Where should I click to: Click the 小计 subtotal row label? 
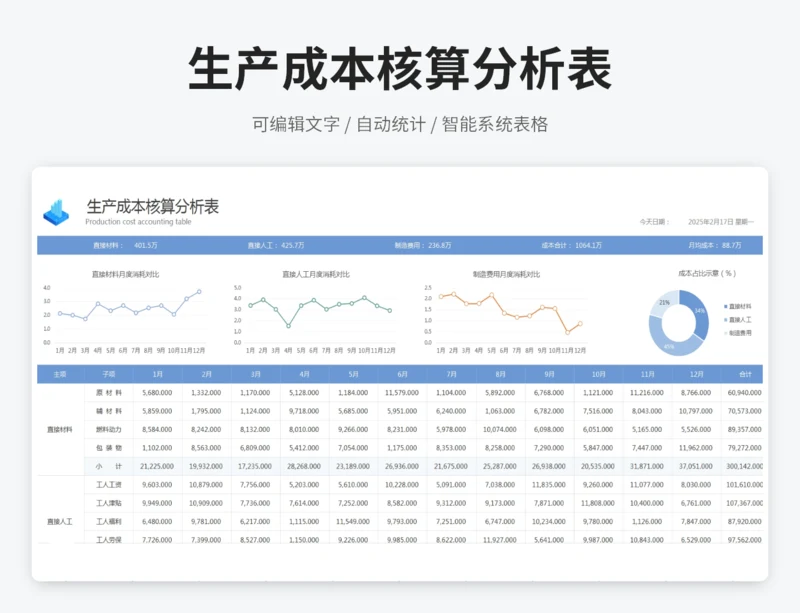[x=109, y=466]
